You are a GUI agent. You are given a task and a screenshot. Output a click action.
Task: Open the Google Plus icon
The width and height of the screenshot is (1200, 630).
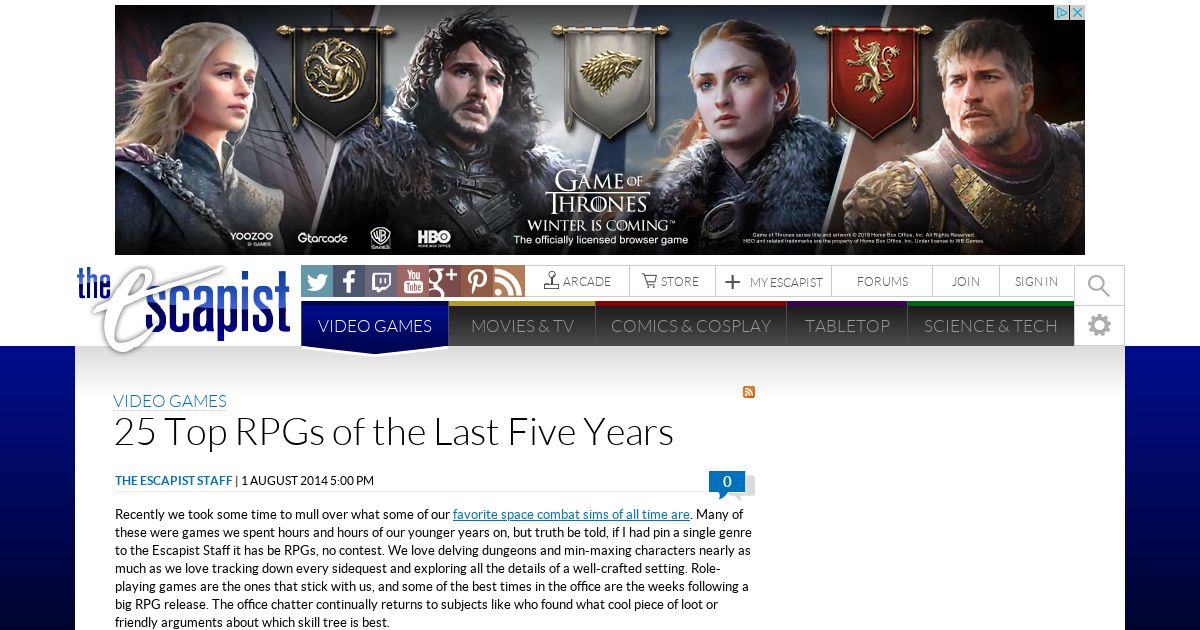445,281
